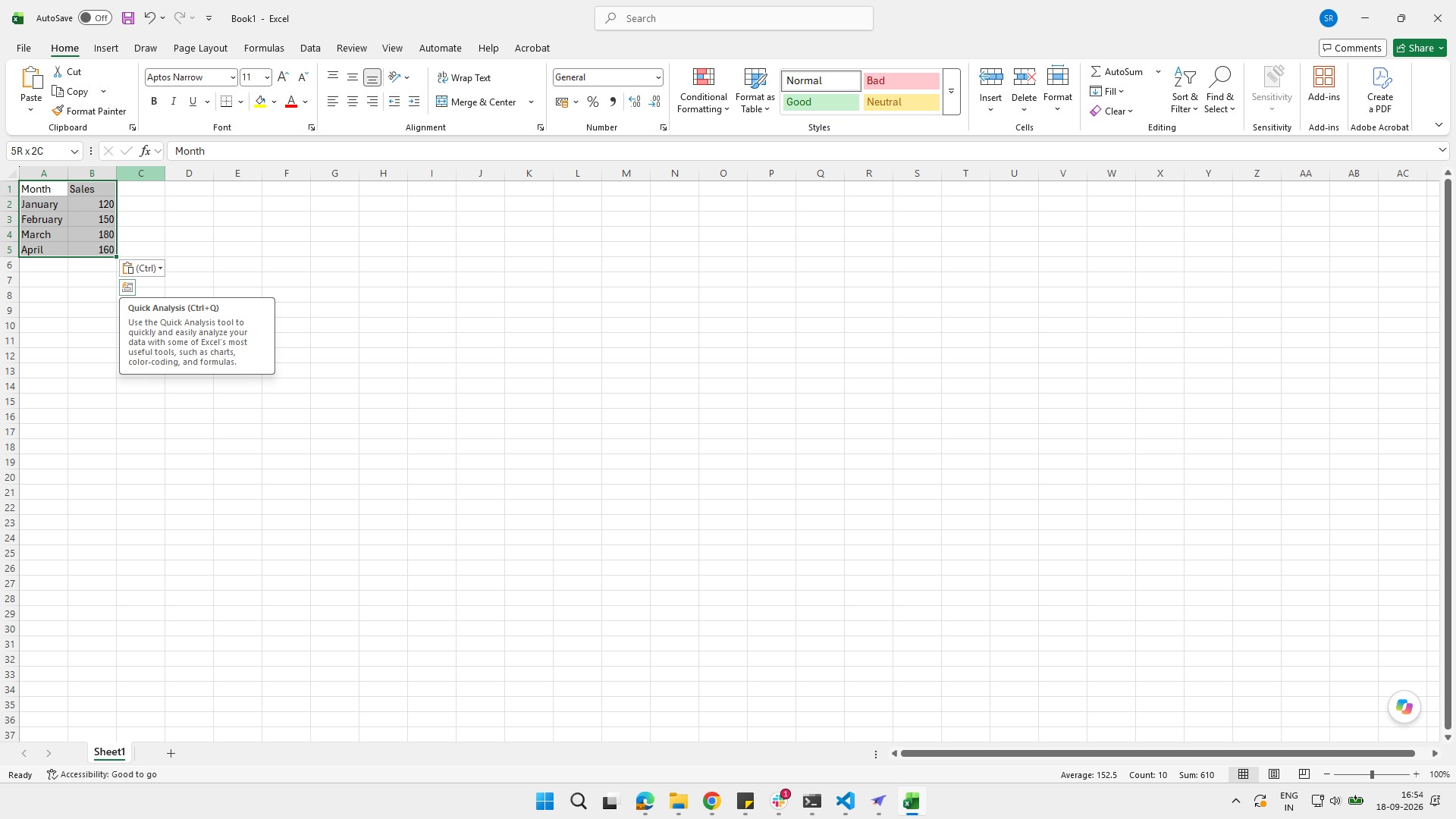Click the Comments button
The image size is (1456, 819).
pyautogui.click(x=1352, y=48)
